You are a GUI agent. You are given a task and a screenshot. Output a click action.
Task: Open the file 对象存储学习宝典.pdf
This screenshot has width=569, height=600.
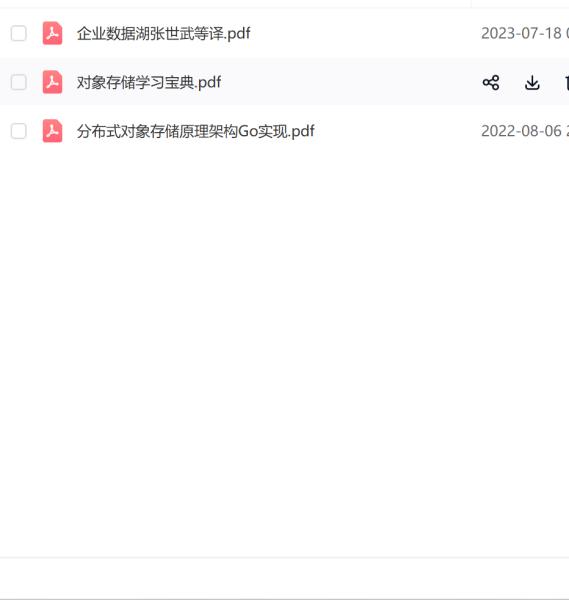coord(149,83)
